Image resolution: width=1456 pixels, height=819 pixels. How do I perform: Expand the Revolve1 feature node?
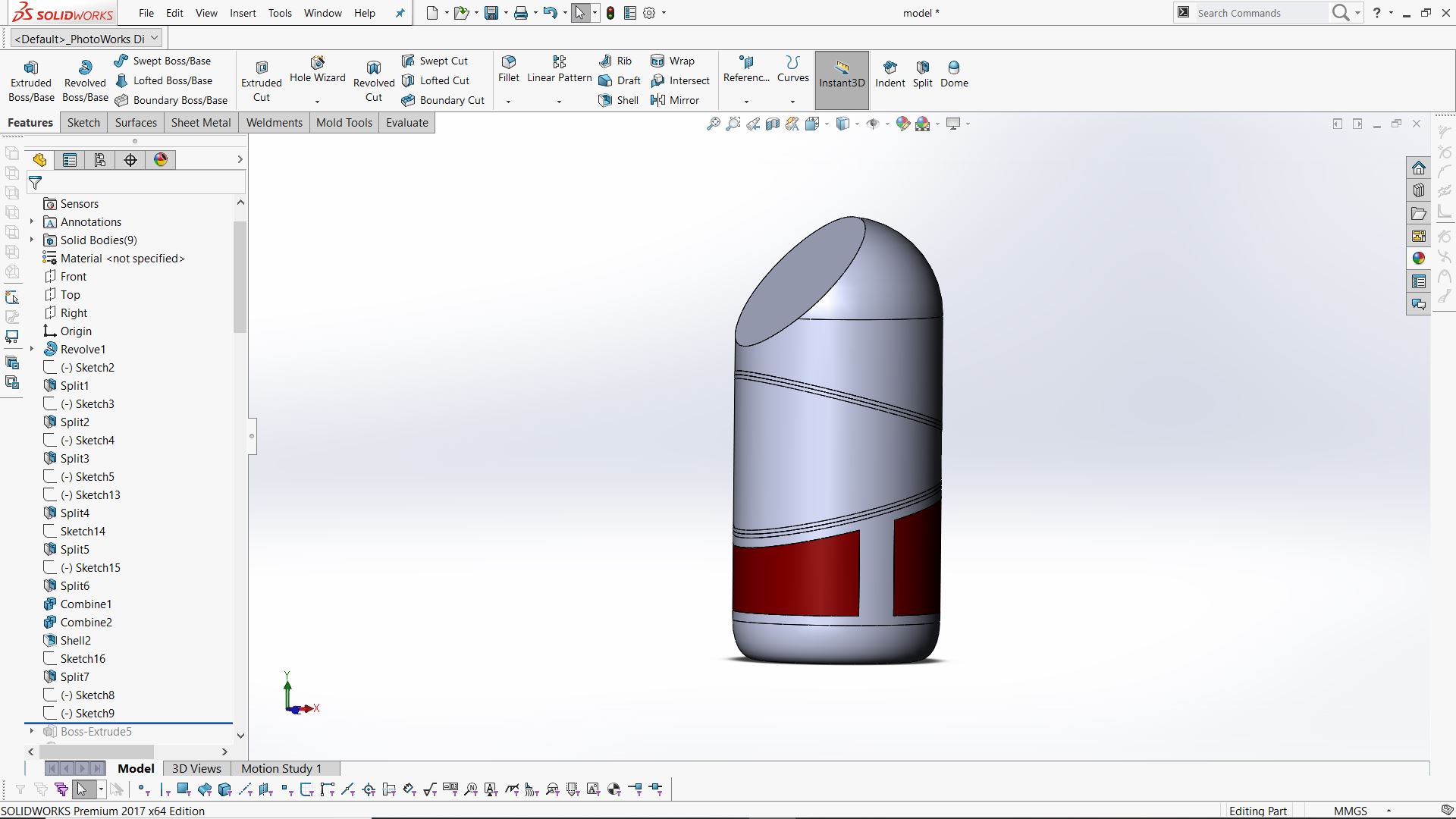point(32,350)
